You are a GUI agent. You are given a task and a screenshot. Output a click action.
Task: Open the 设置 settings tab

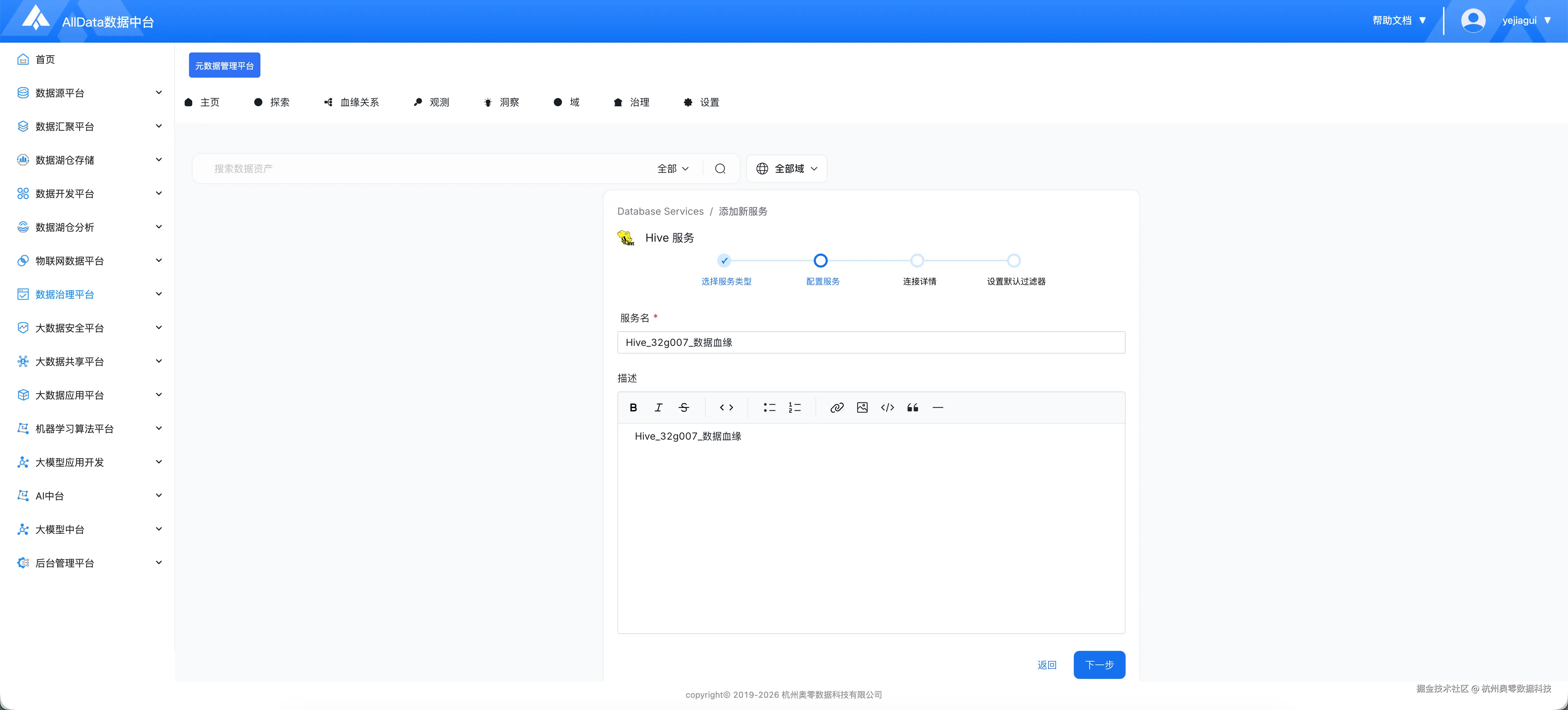tap(701, 102)
